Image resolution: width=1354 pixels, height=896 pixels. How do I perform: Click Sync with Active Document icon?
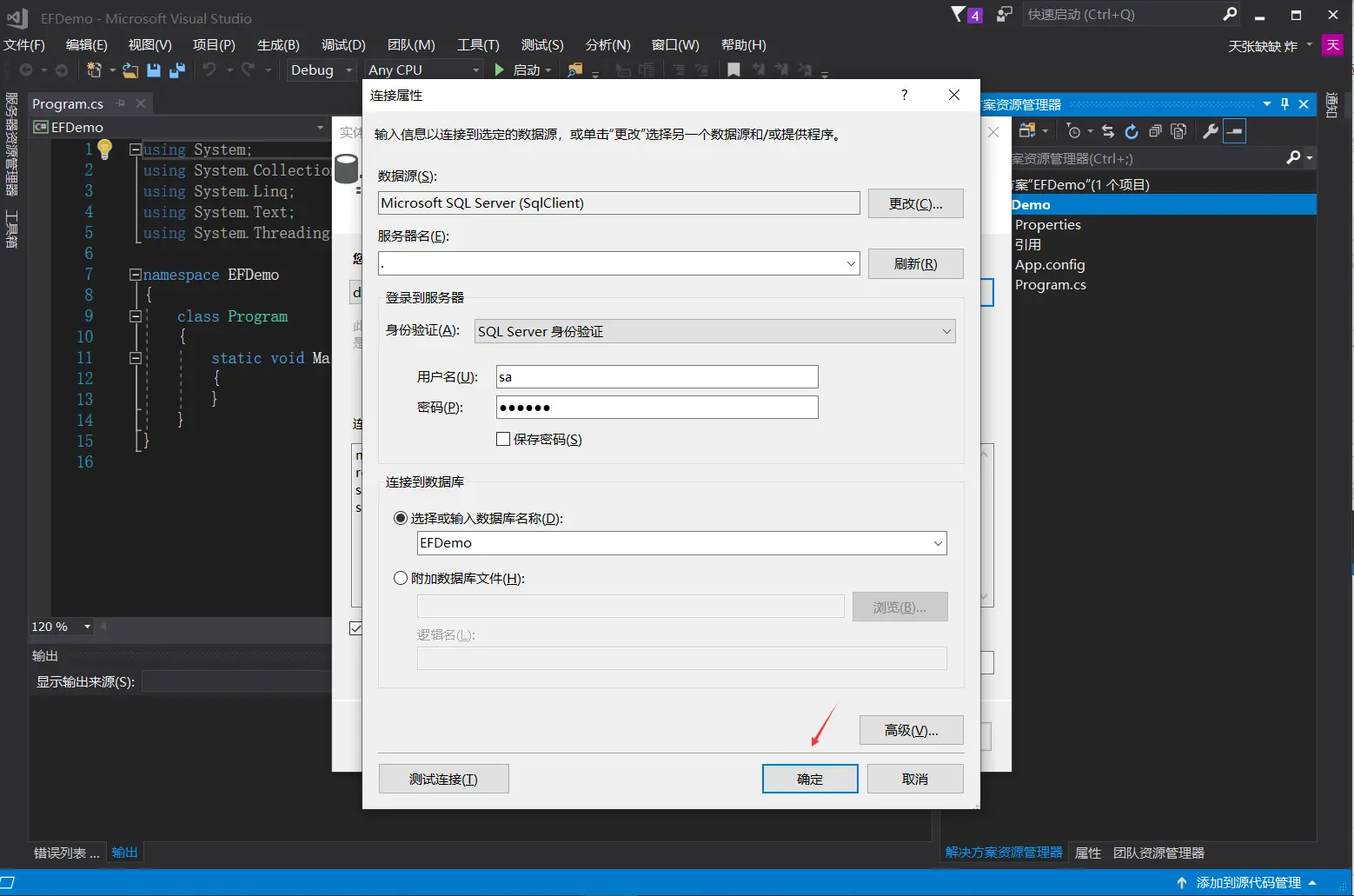(1108, 131)
